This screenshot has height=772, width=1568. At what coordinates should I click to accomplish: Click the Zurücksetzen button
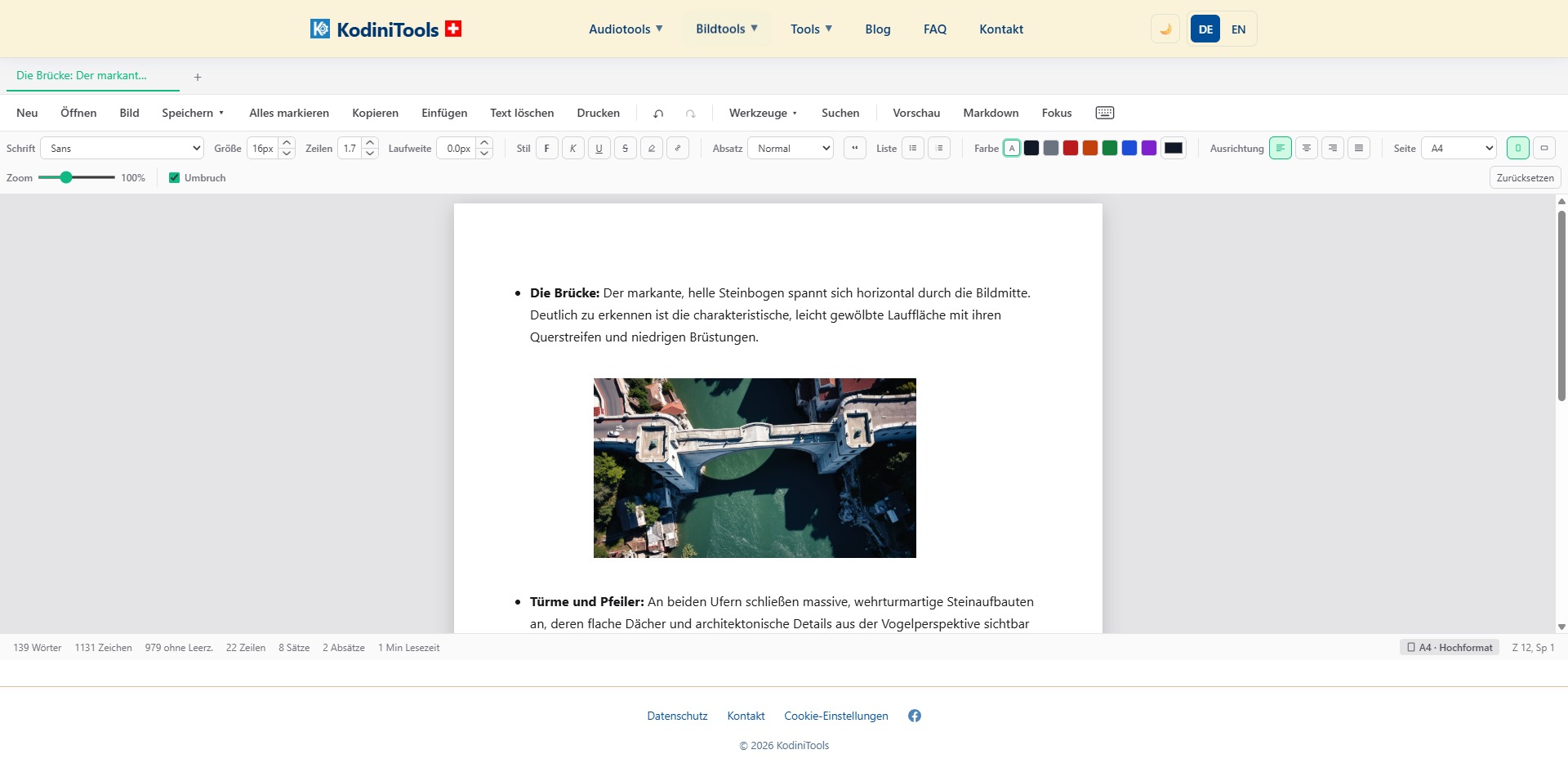tap(1525, 177)
